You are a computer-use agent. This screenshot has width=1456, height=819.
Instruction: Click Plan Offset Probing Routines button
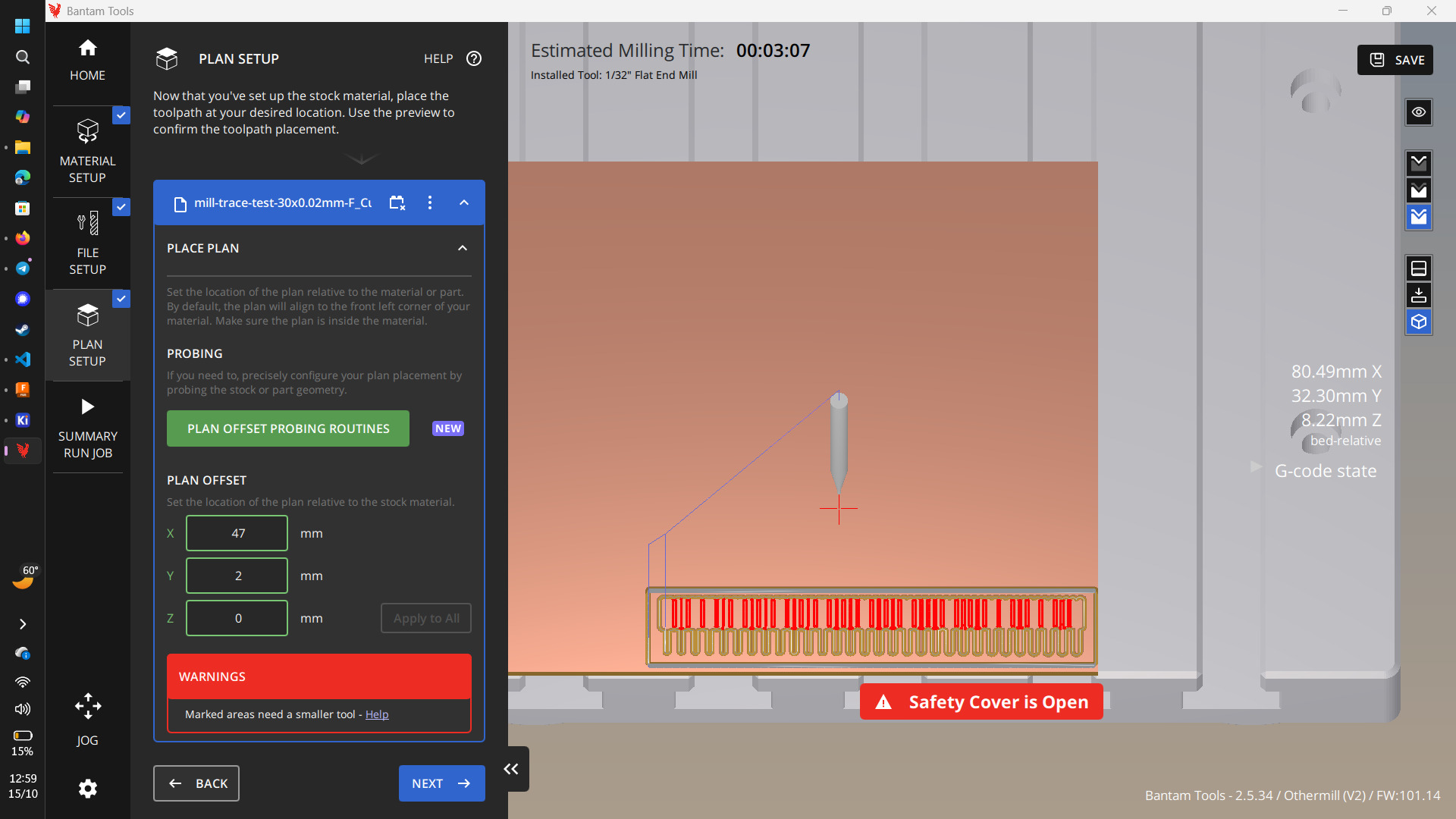point(288,428)
